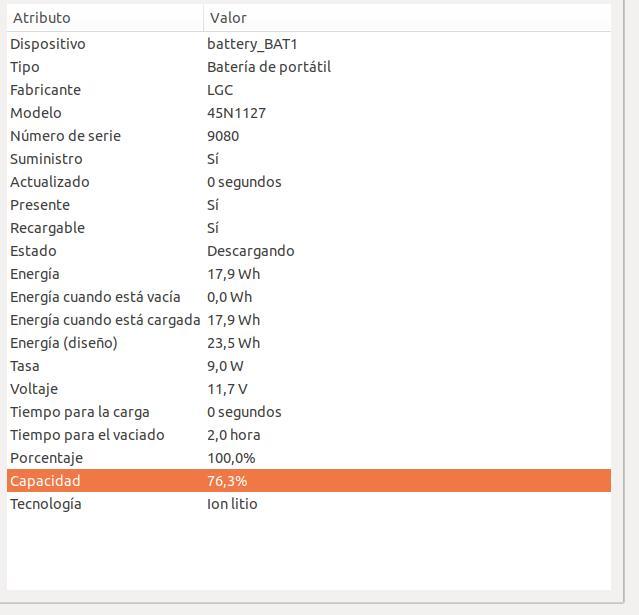This screenshot has width=639, height=615.
Task: Click the 100,0% percentage value
Action: click(231, 458)
